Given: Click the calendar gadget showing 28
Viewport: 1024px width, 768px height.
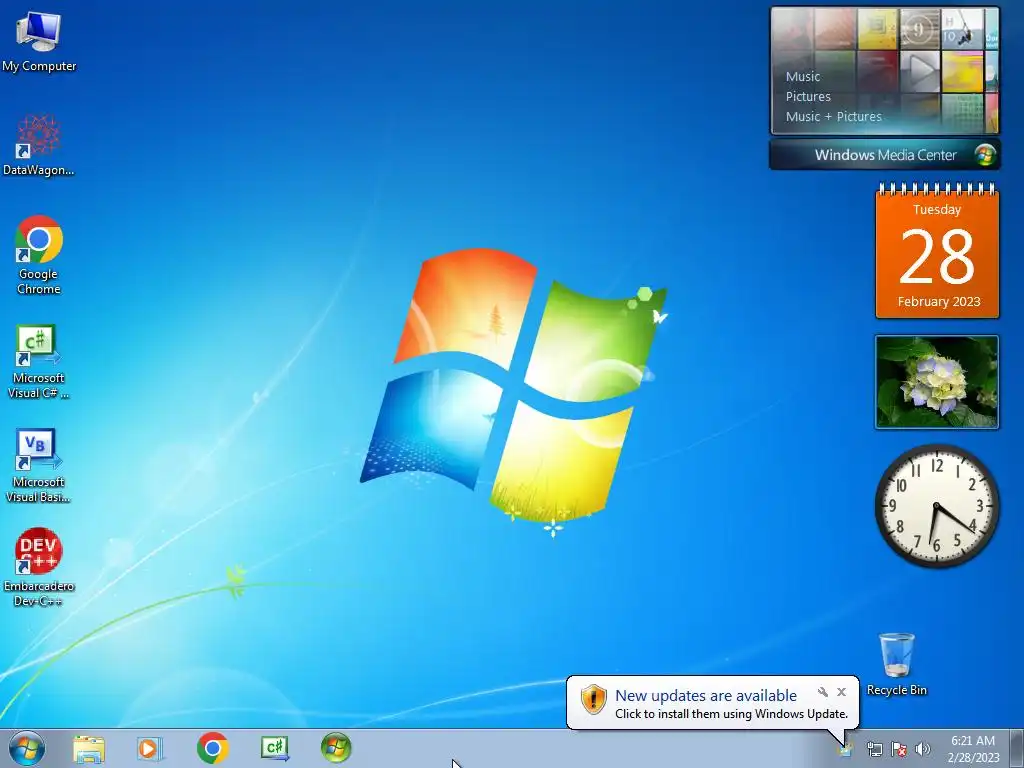Looking at the screenshot, I should click(937, 251).
